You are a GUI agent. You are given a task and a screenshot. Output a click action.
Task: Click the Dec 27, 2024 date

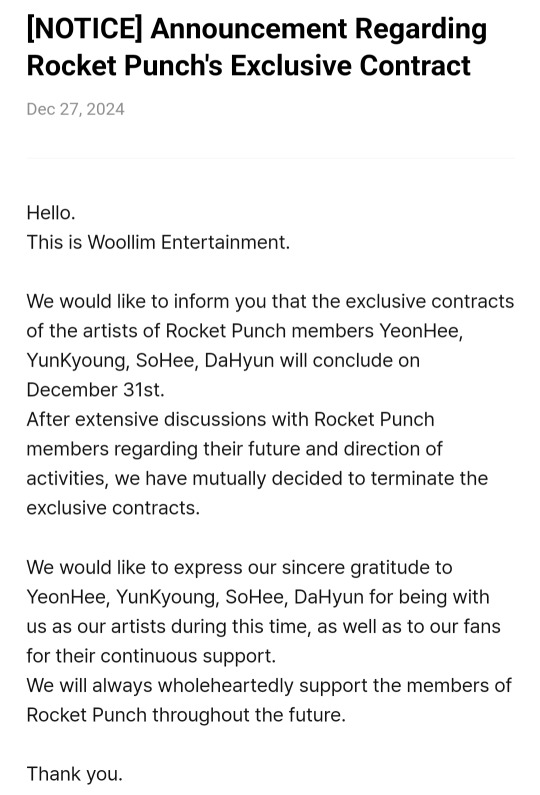click(x=76, y=110)
